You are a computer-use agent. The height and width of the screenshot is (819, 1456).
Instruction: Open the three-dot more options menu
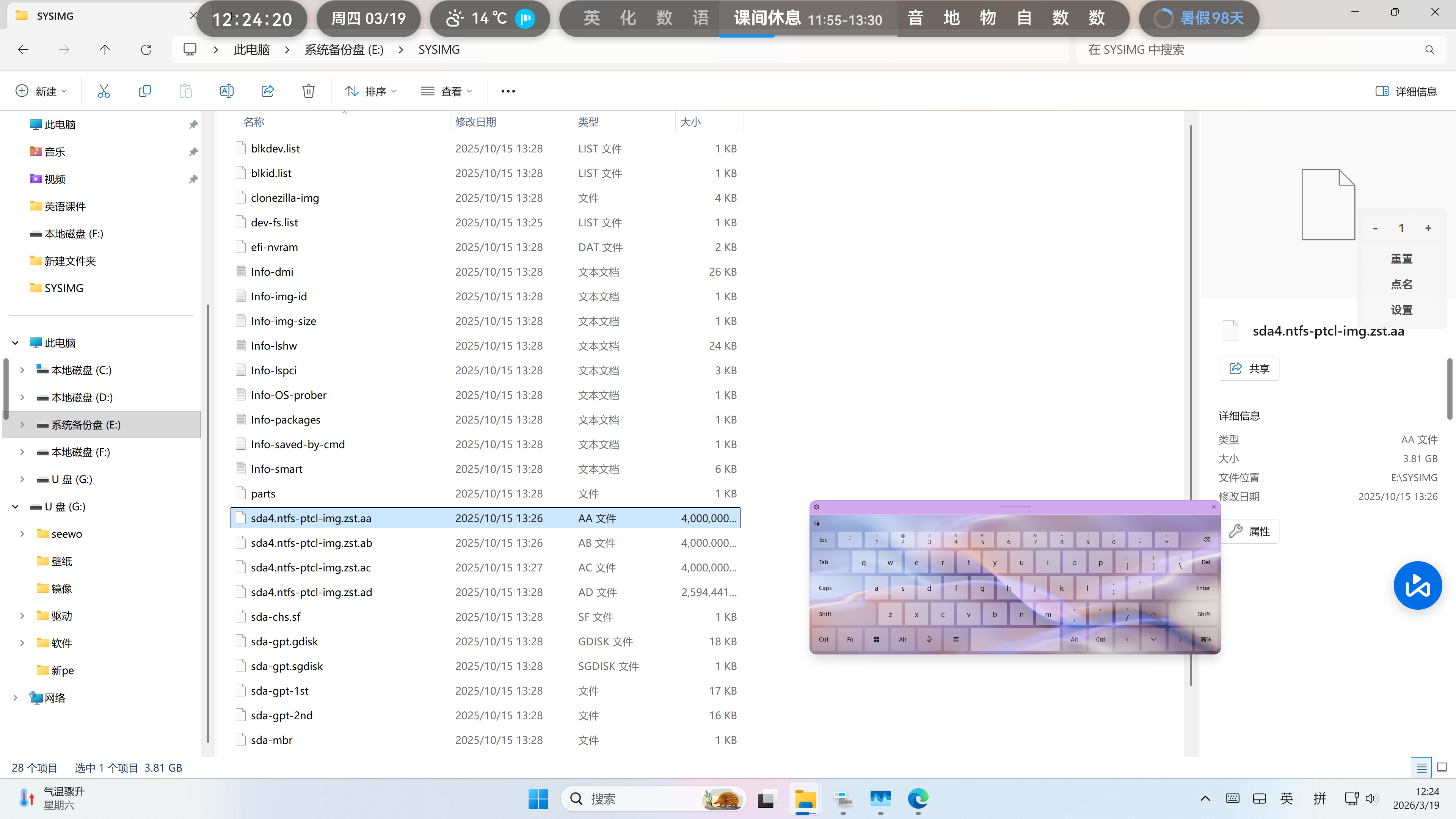[x=508, y=91]
